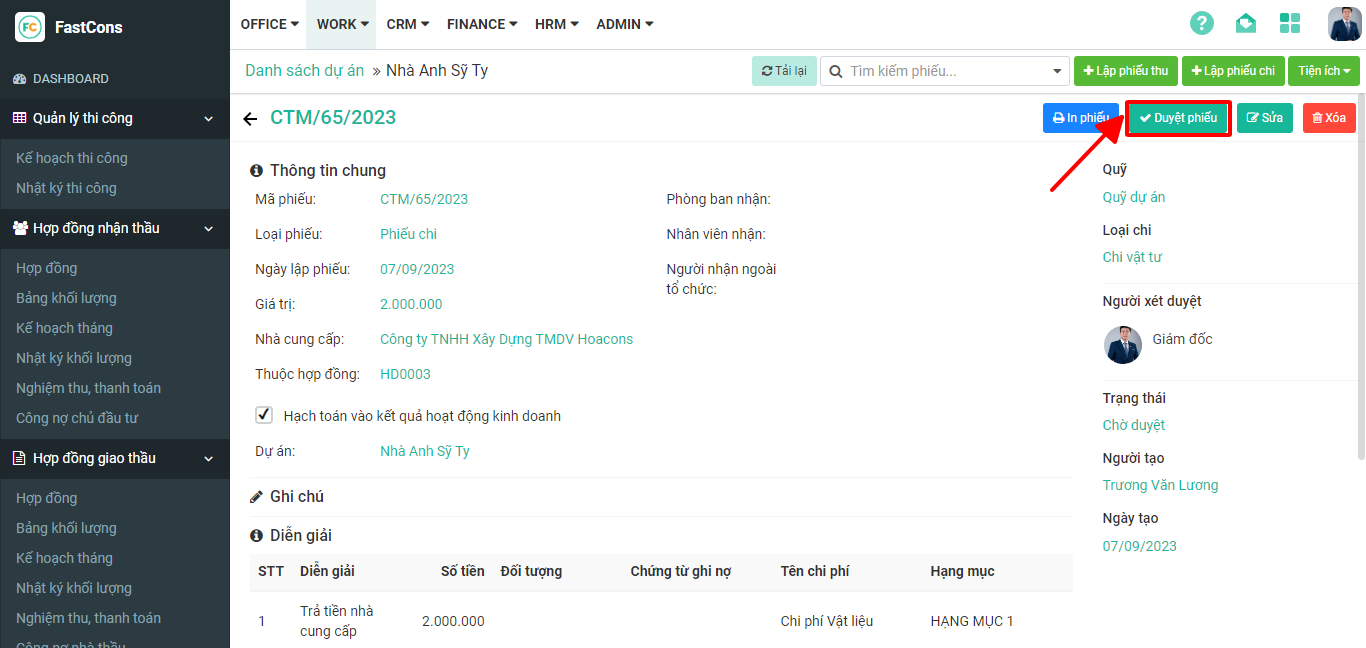The width and height of the screenshot is (1366, 648).
Task: Toggle Hạch toán vào kết quả checkbox
Action: point(264,415)
